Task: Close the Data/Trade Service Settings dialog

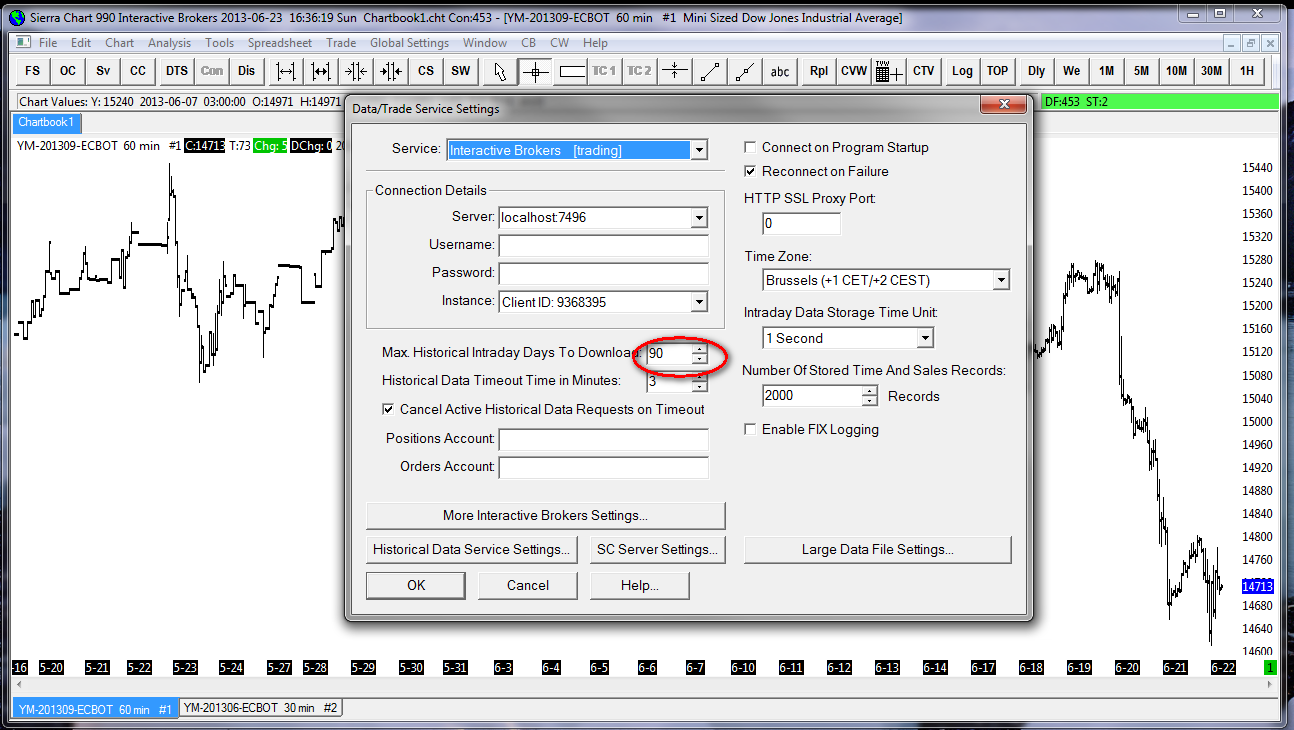Action: coord(1003,105)
